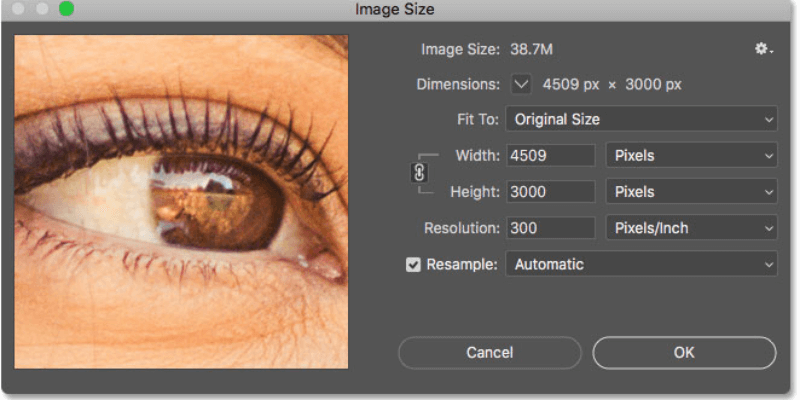
Task: Click the Height value field
Action: pyautogui.click(x=550, y=191)
